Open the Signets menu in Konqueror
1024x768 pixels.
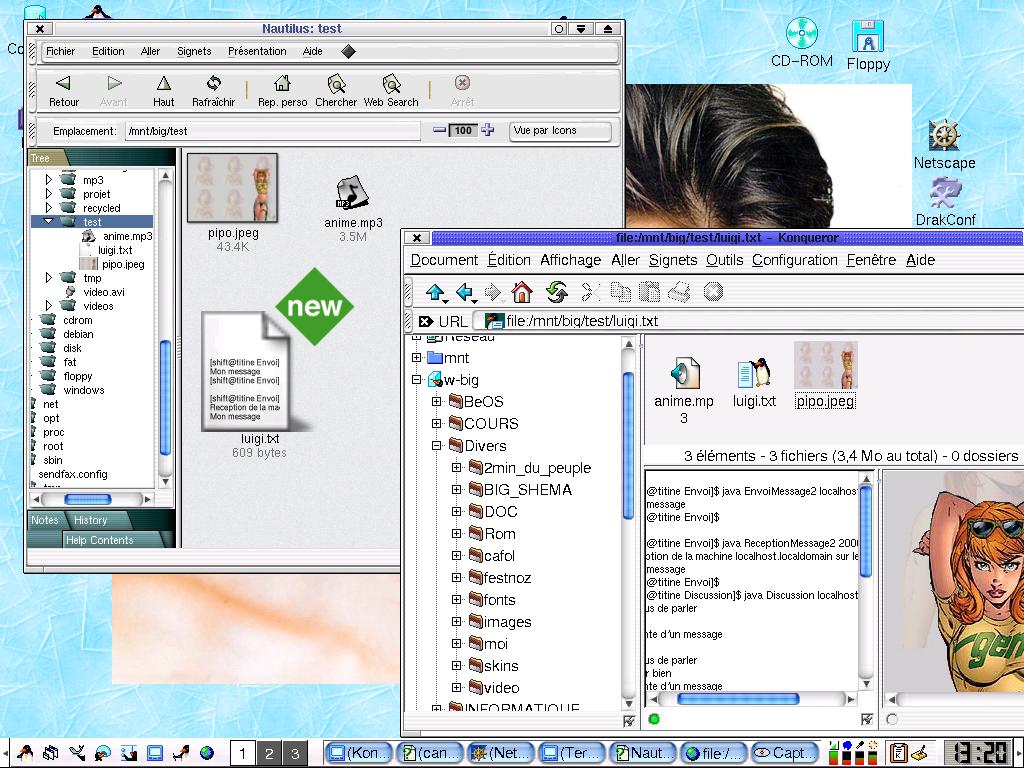coord(672,260)
